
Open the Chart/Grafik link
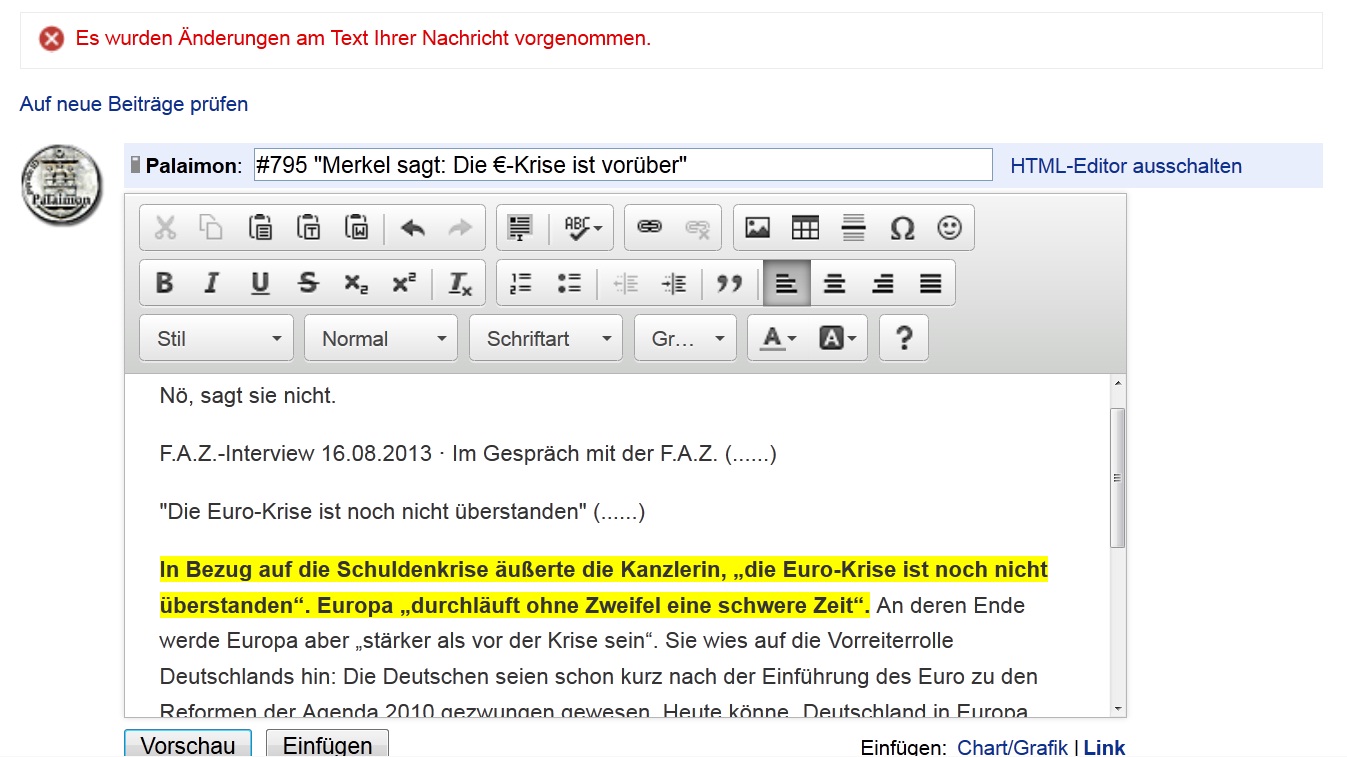coord(1013,747)
